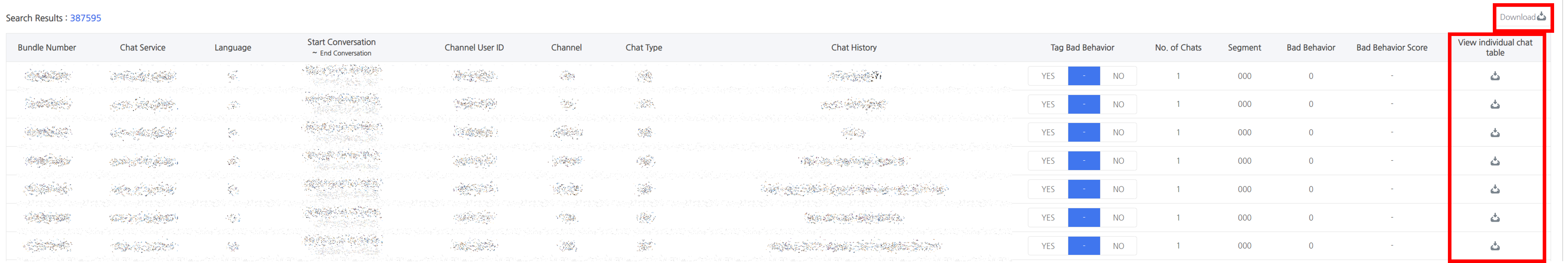Screen dimensions: 1568x263
Task: Click the Chat History column header
Action: [x=853, y=47]
